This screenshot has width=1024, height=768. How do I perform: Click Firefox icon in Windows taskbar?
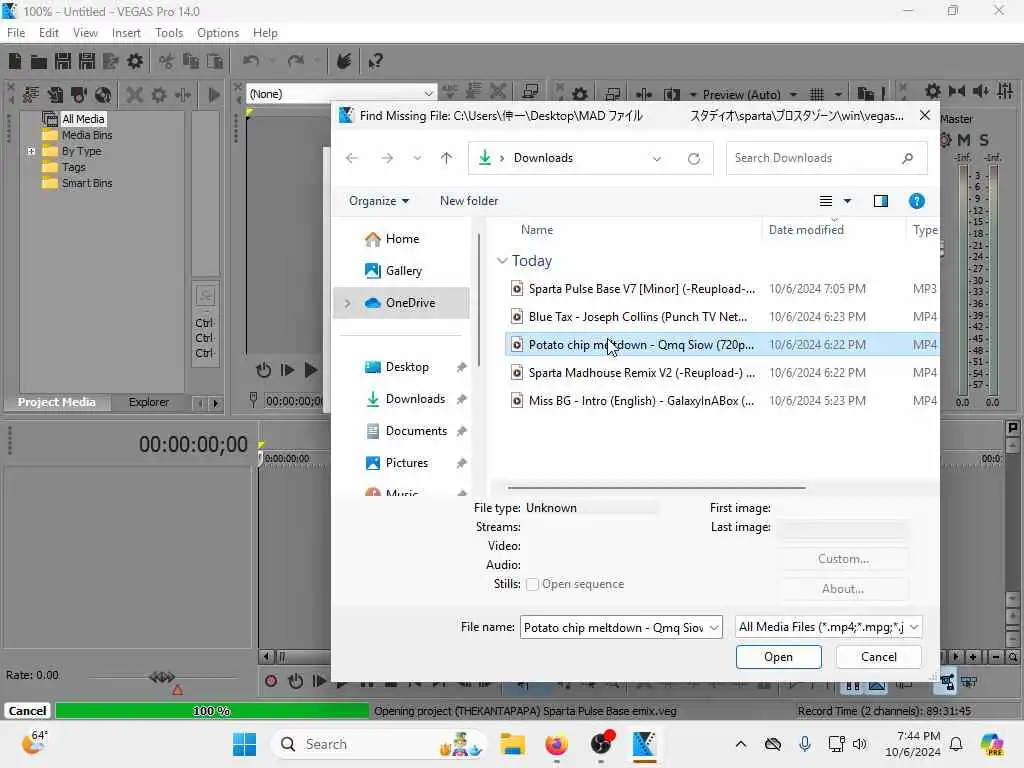pos(556,744)
